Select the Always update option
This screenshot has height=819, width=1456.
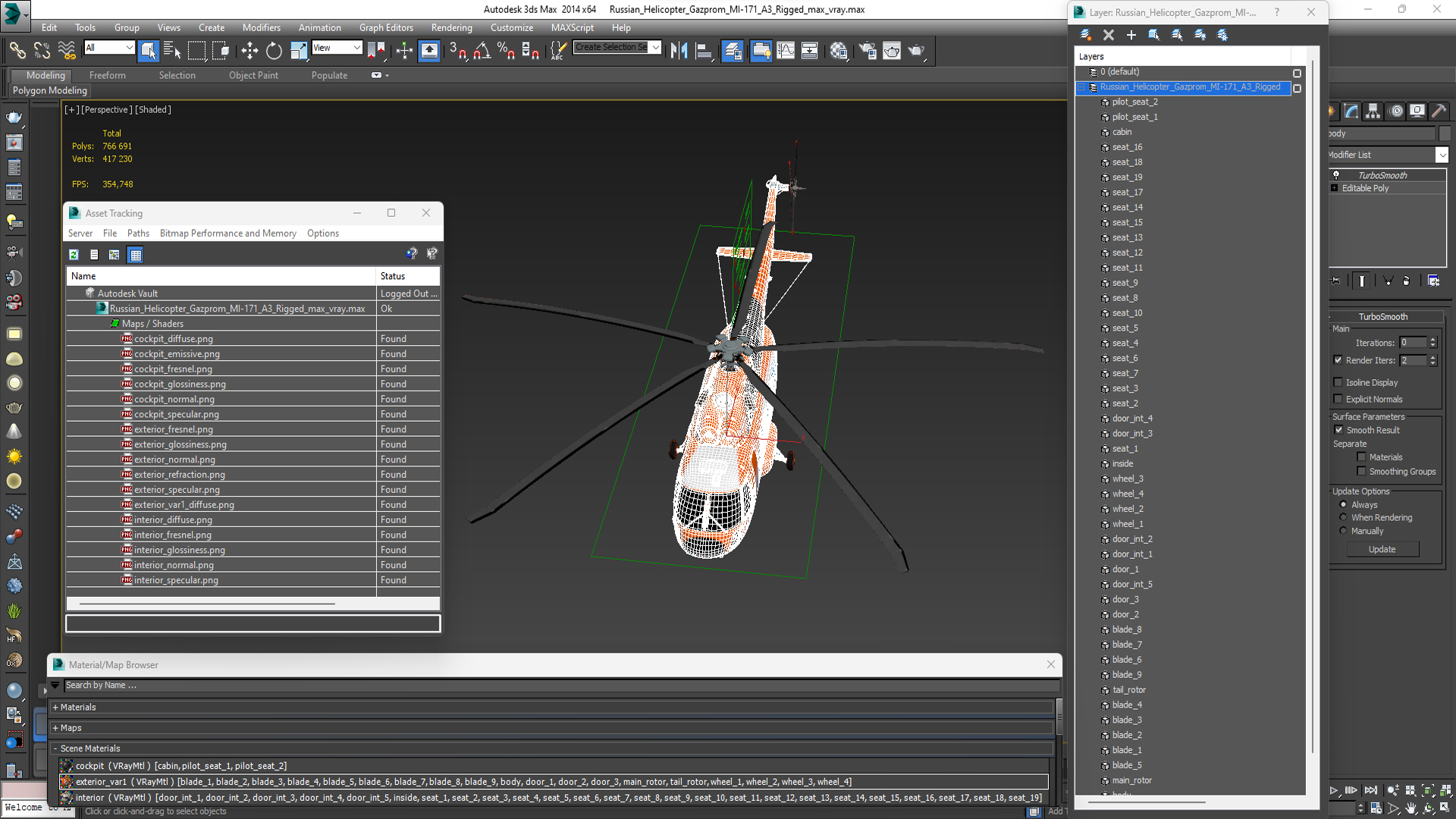[x=1343, y=504]
